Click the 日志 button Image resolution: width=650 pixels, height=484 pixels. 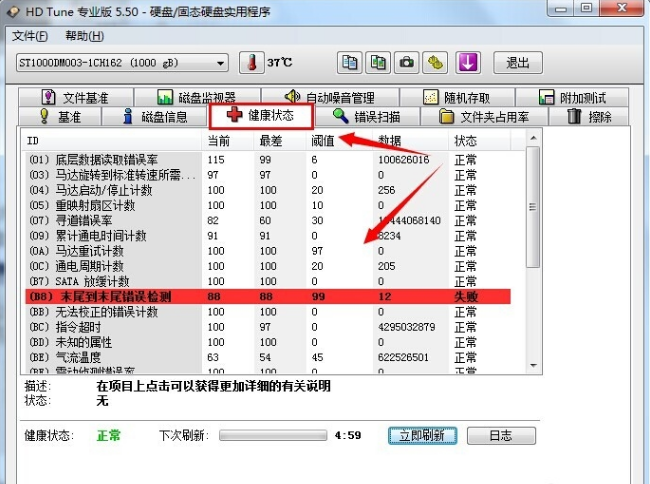(x=501, y=436)
